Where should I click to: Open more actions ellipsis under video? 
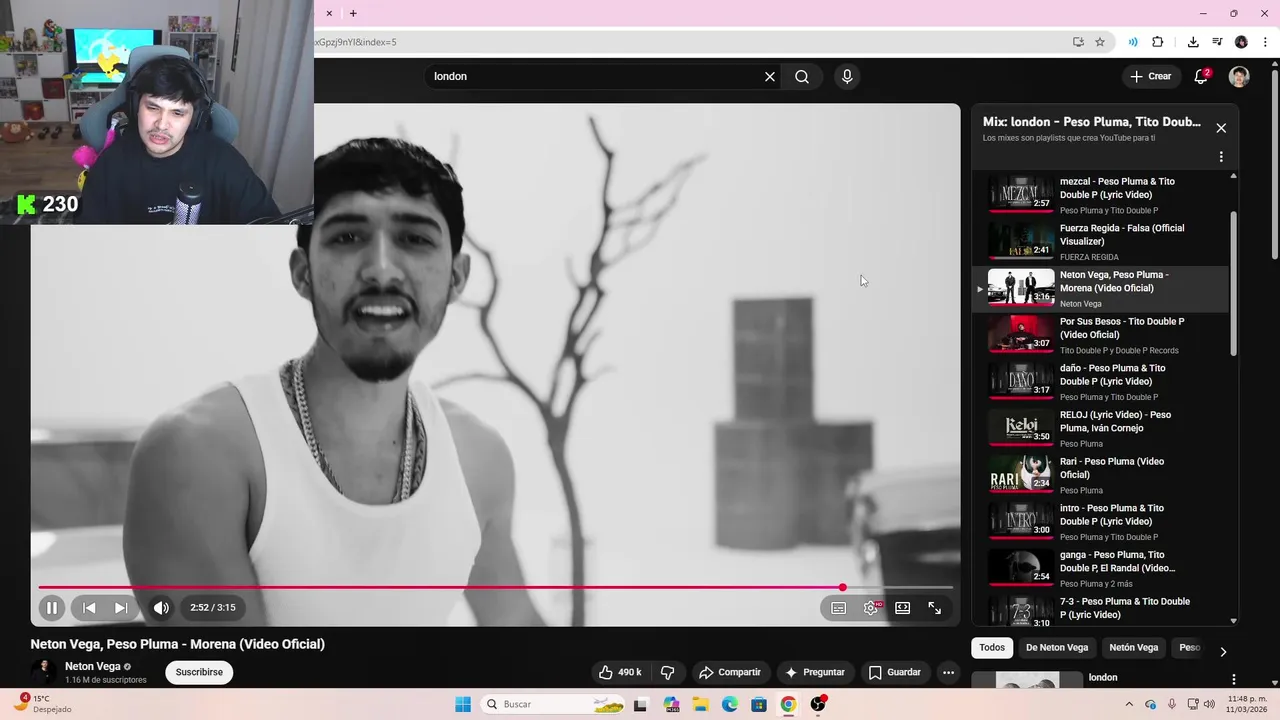(x=948, y=672)
